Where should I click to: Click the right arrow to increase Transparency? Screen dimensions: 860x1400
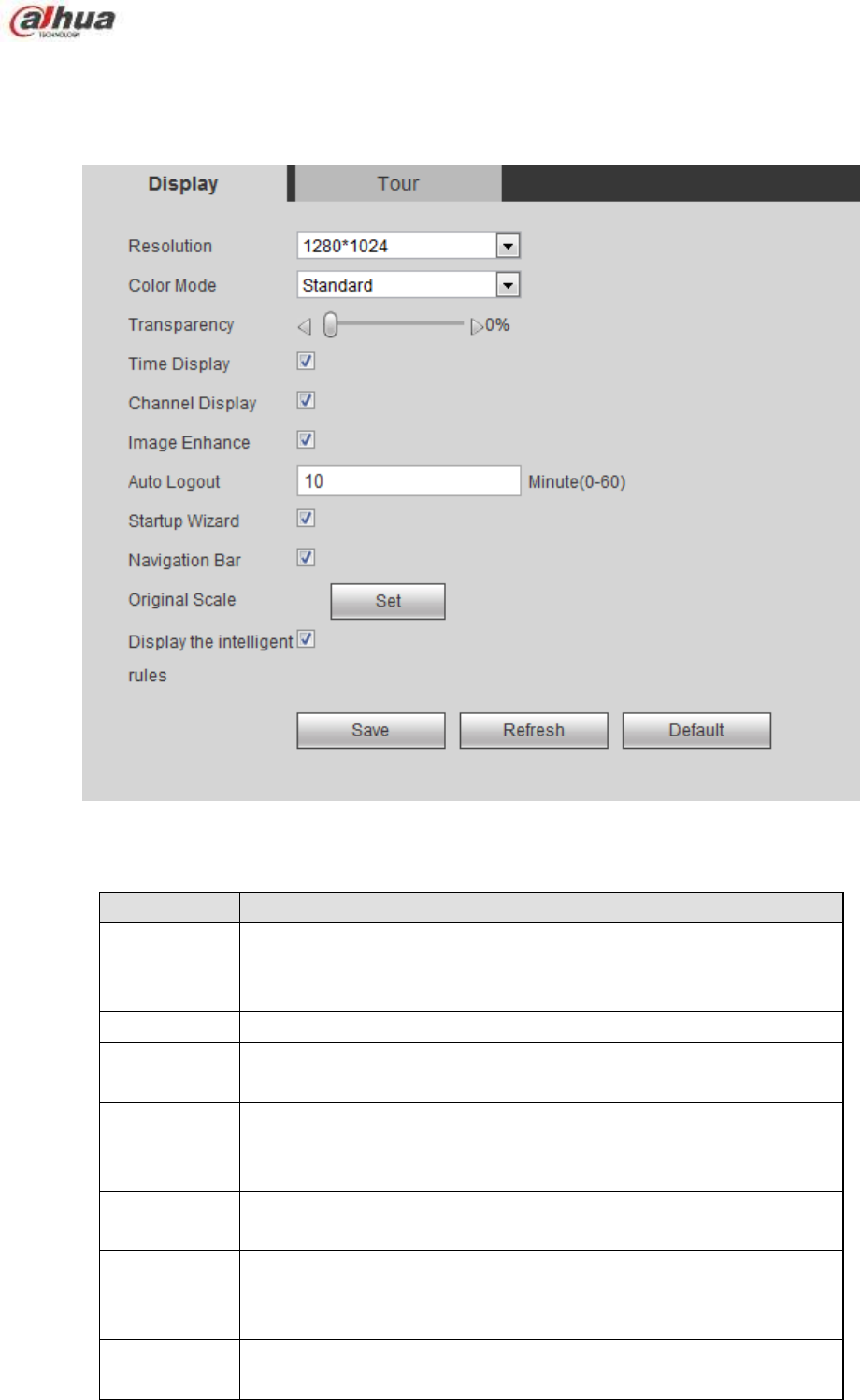tap(477, 326)
